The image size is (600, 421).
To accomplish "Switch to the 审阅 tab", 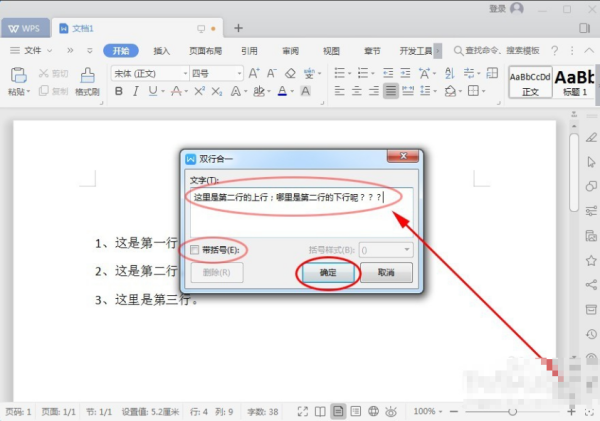I will click(x=290, y=51).
